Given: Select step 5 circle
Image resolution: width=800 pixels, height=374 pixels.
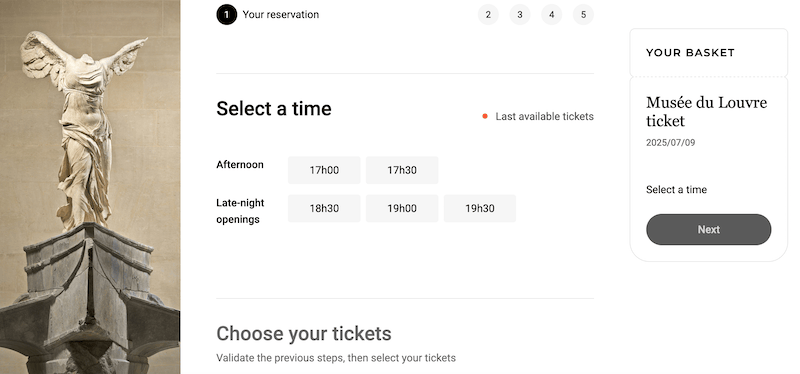Looking at the screenshot, I should (x=583, y=15).
